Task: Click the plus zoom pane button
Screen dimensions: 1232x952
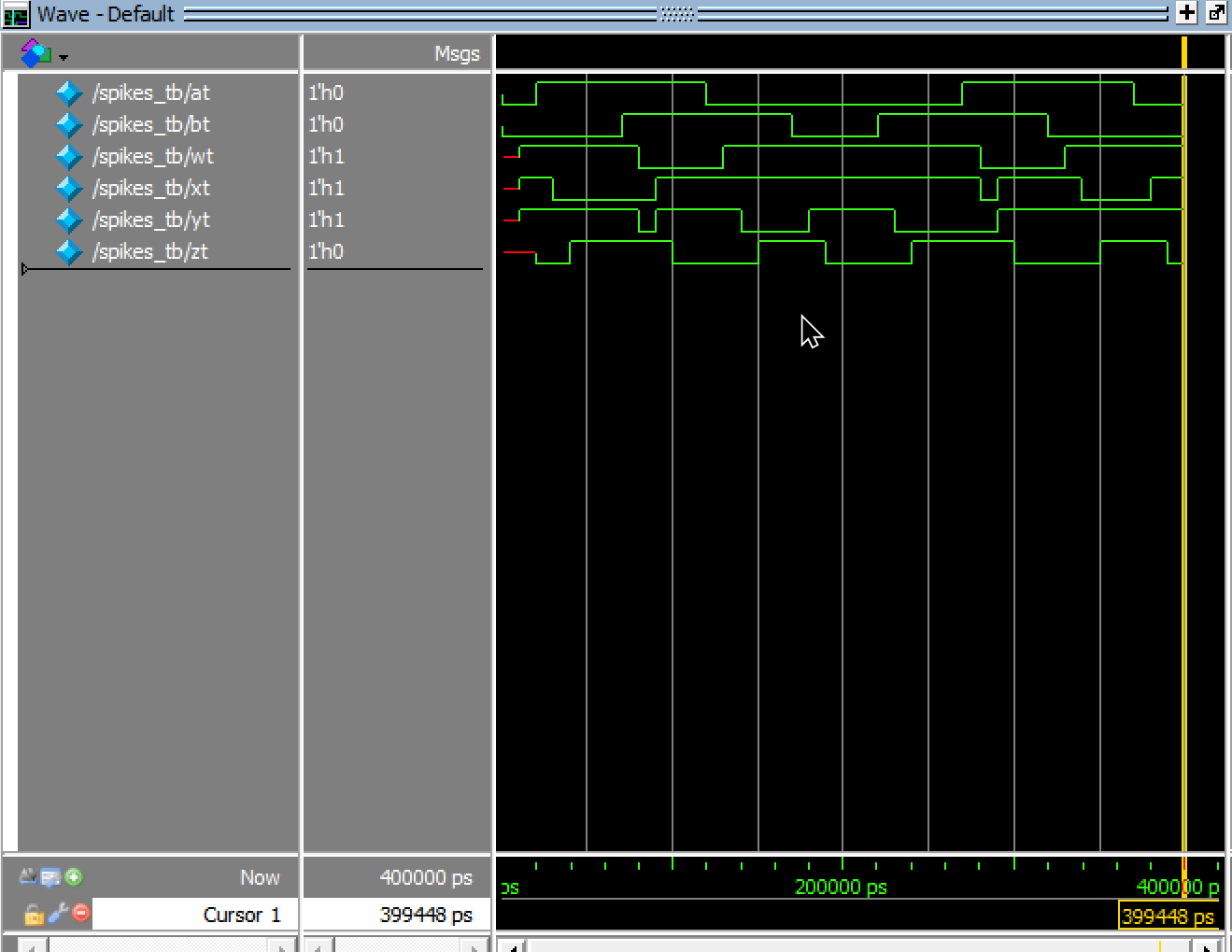Action: (1186, 13)
